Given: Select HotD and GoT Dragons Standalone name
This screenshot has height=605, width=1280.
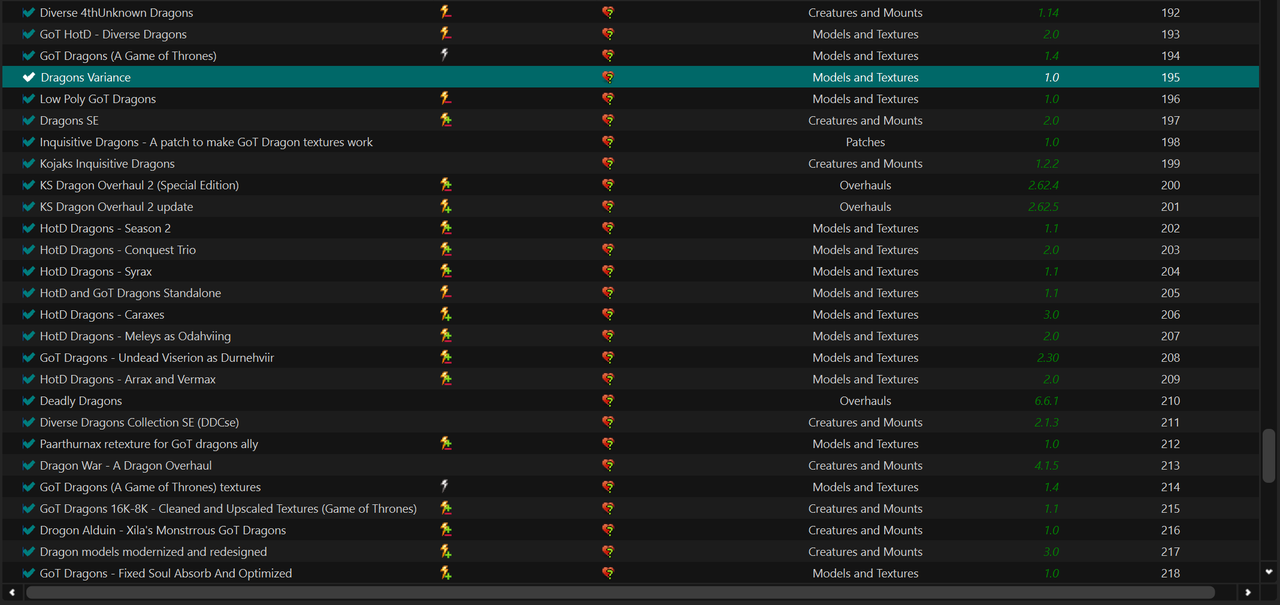Looking at the screenshot, I should [x=130, y=293].
